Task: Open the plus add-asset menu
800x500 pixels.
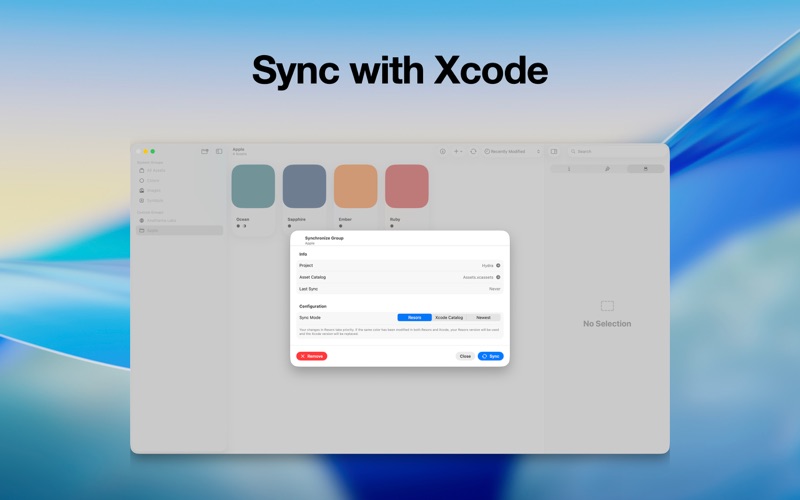Action: [x=458, y=152]
